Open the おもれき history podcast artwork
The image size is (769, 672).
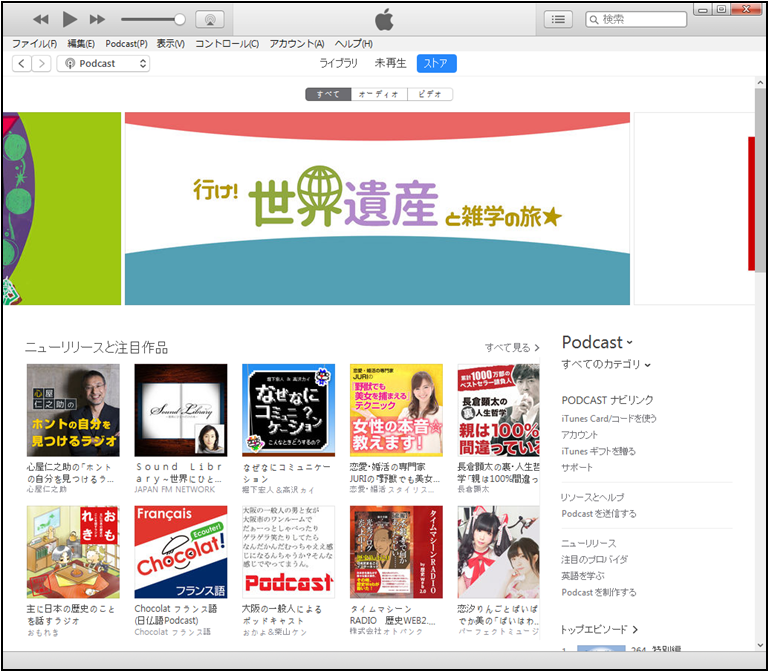pyautogui.click(x=73, y=552)
